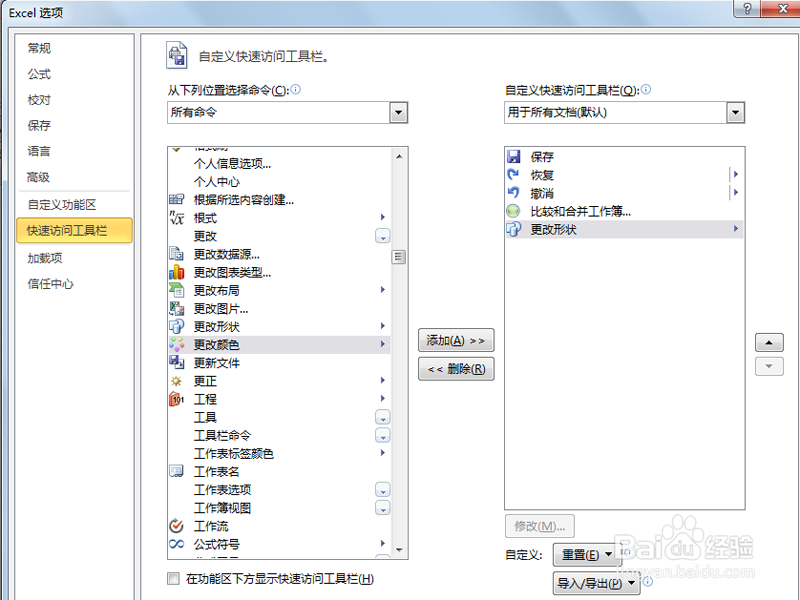Screen dimensions: 800x600
Task: Open the 公式 options category
Action: click(x=39, y=74)
